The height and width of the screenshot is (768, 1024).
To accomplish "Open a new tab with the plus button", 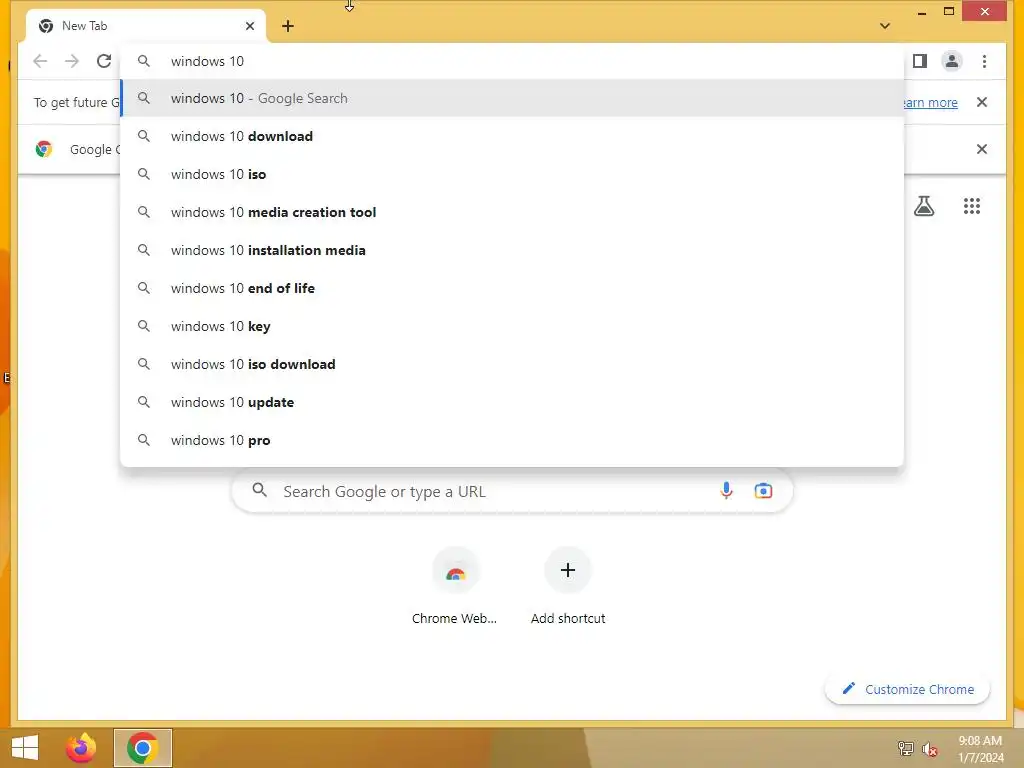I will point(288,26).
